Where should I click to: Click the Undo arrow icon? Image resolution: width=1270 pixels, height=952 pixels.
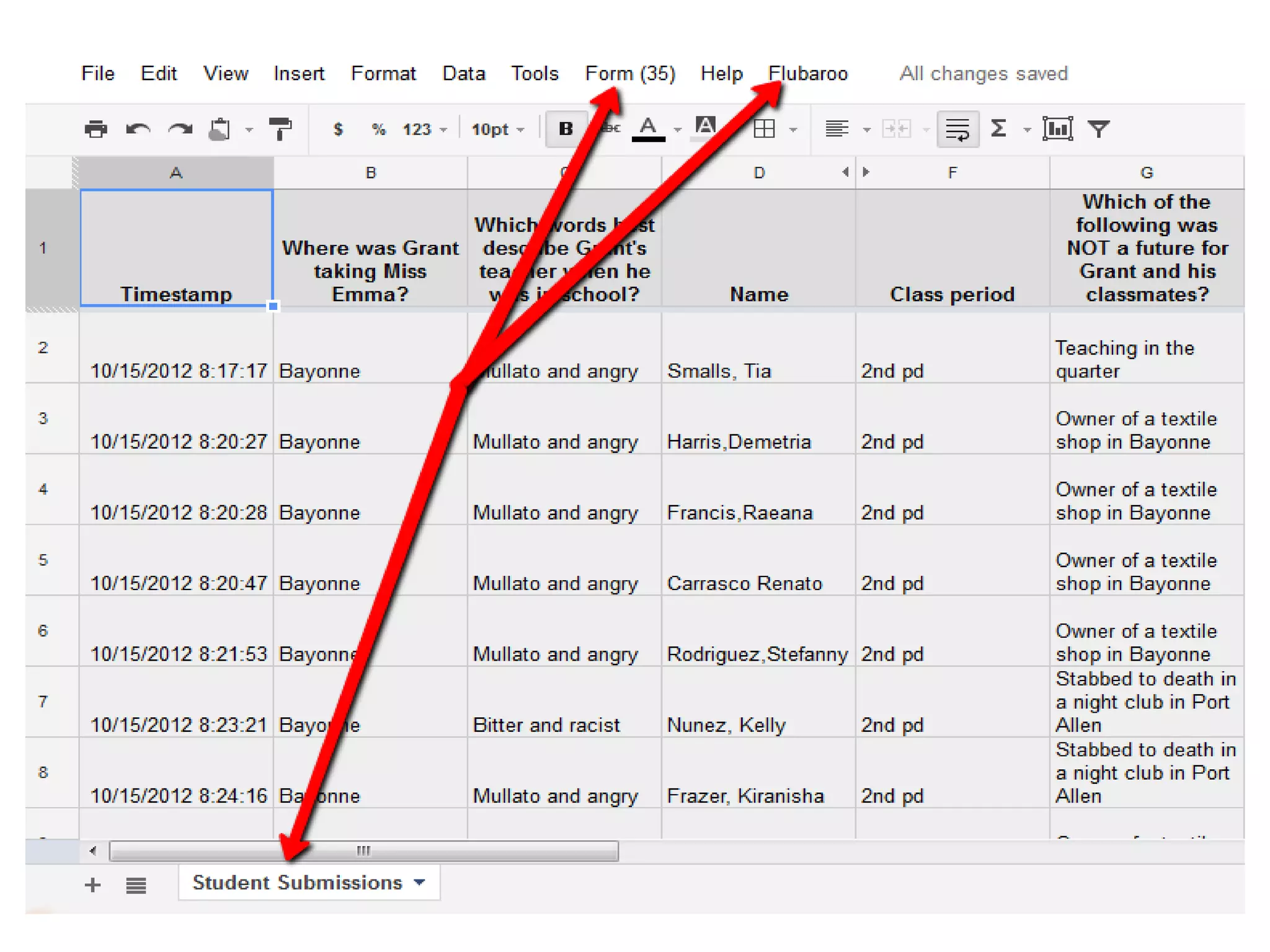click(x=138, y=129)
